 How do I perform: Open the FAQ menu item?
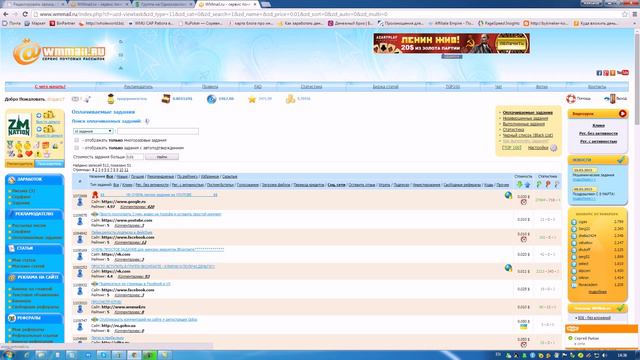click(258, 87)
